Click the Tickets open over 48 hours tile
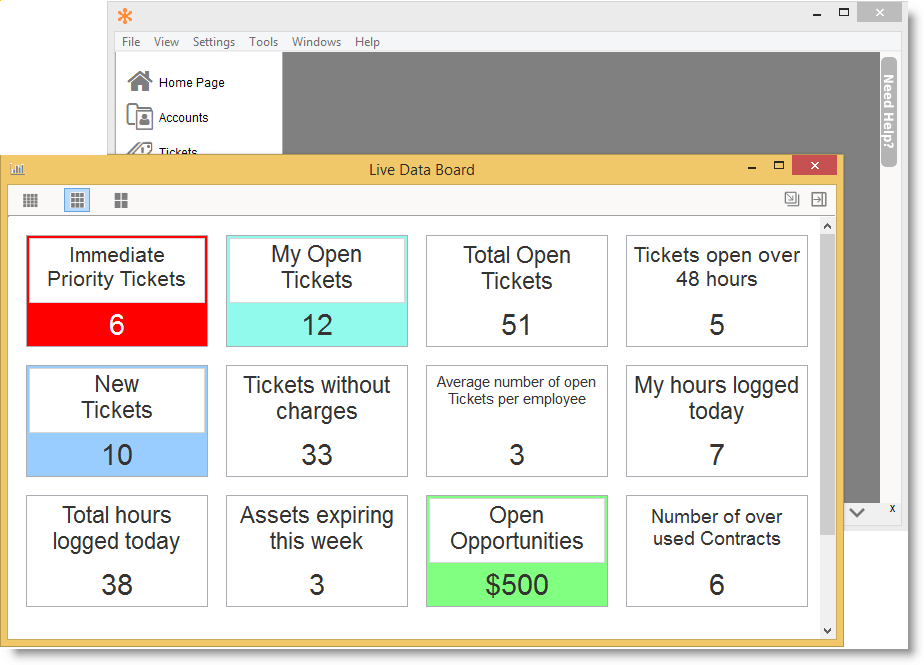The width and height of the screenshot is (924, 665). [x=717, y=291]
